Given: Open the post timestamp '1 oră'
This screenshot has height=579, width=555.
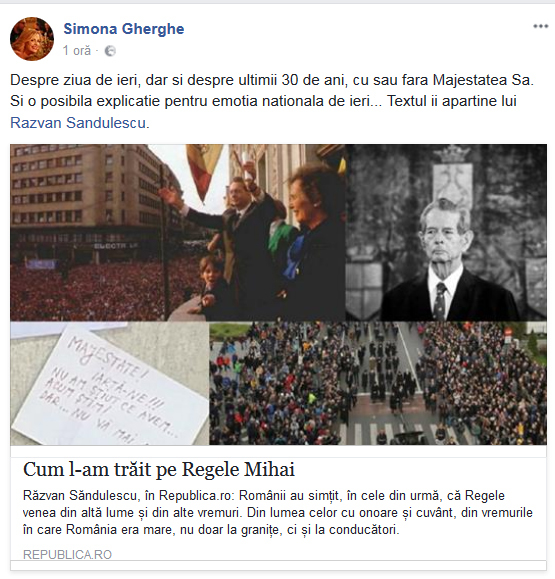Looking at the screenshot, I should tap(76, 51).
